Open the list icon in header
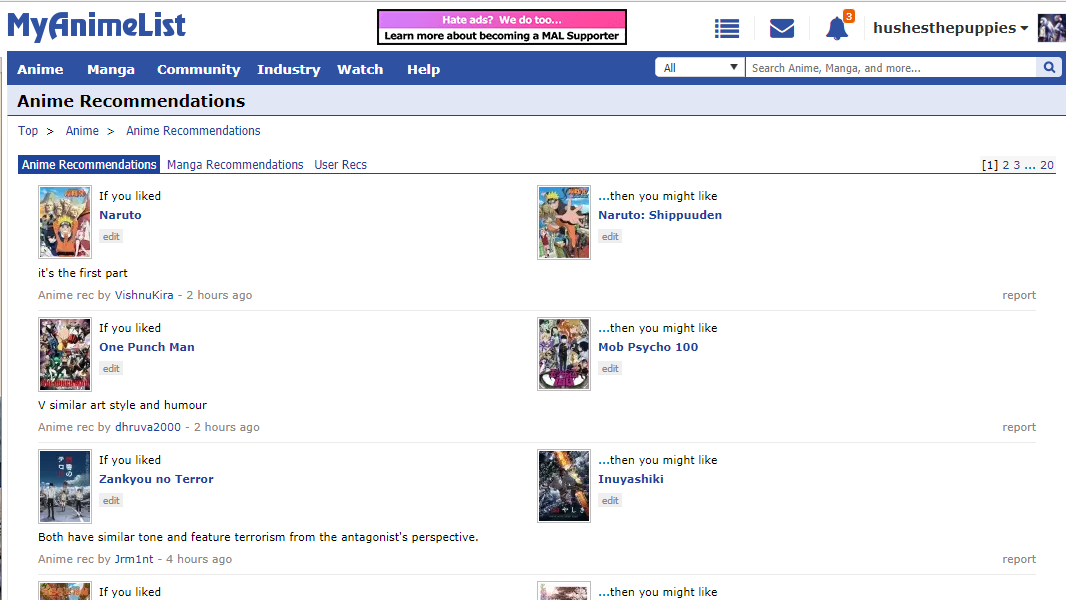This screenshot has width=1066, height=600. (727, 29)
